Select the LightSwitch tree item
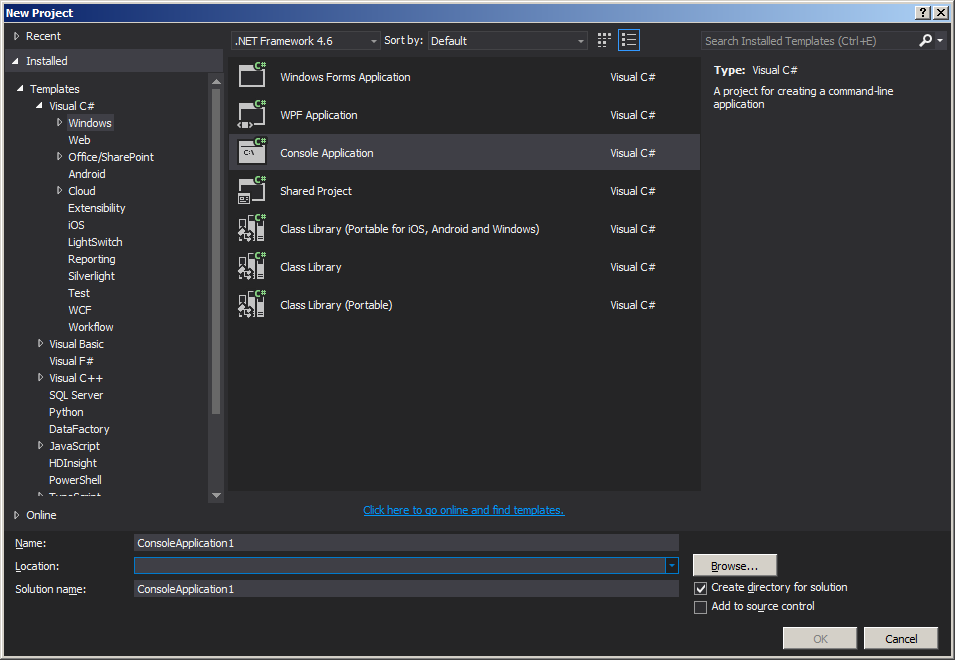Image resolution: width=955 pixels, height=660 pixels. [x=95, y=241]
